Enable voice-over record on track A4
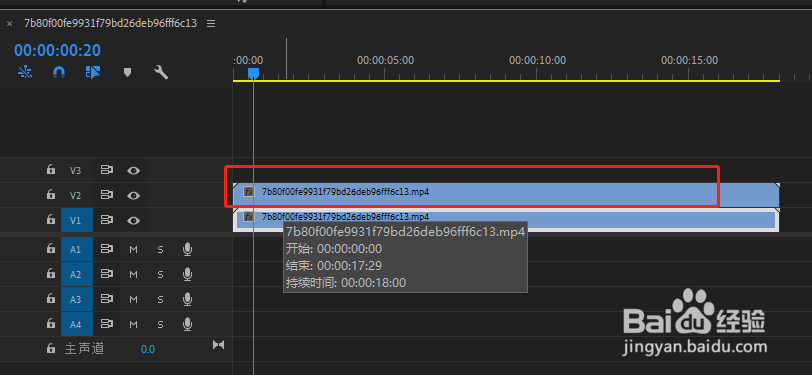The height and width of the screenshot is (375, 812). click(x=187, y=324)
